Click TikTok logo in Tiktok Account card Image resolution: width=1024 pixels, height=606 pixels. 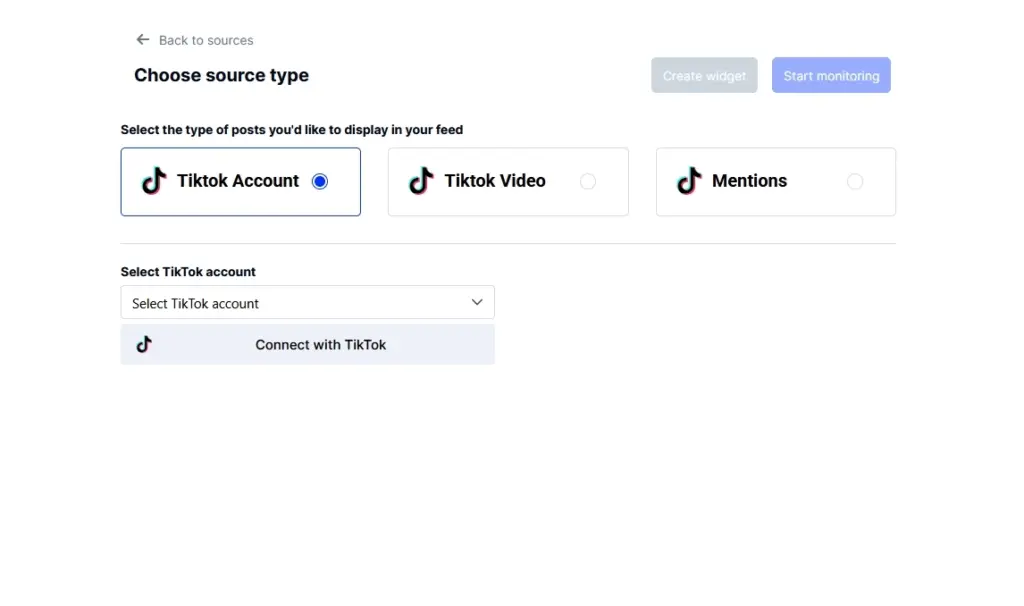[154, 181]
